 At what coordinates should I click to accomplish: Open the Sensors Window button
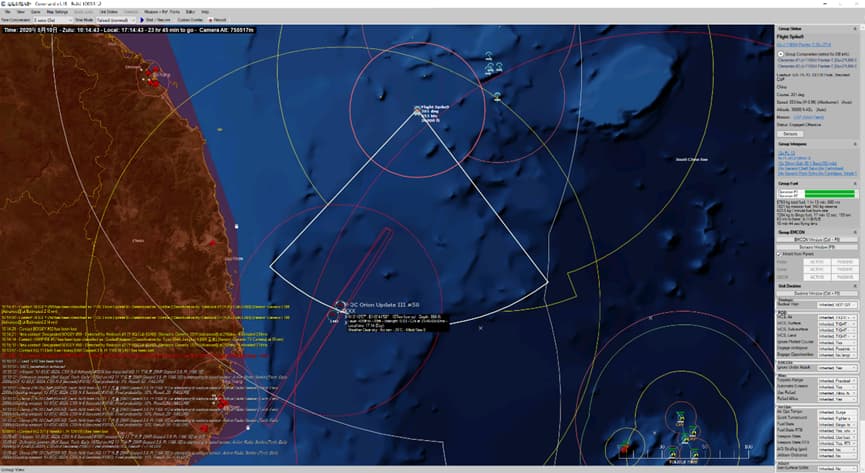point(816,247)
